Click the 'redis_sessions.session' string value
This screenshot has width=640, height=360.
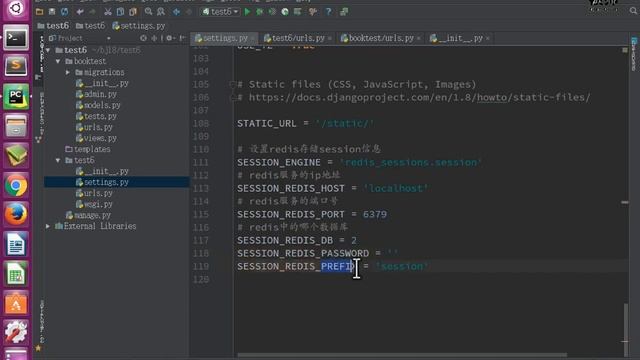click(411, 162)
